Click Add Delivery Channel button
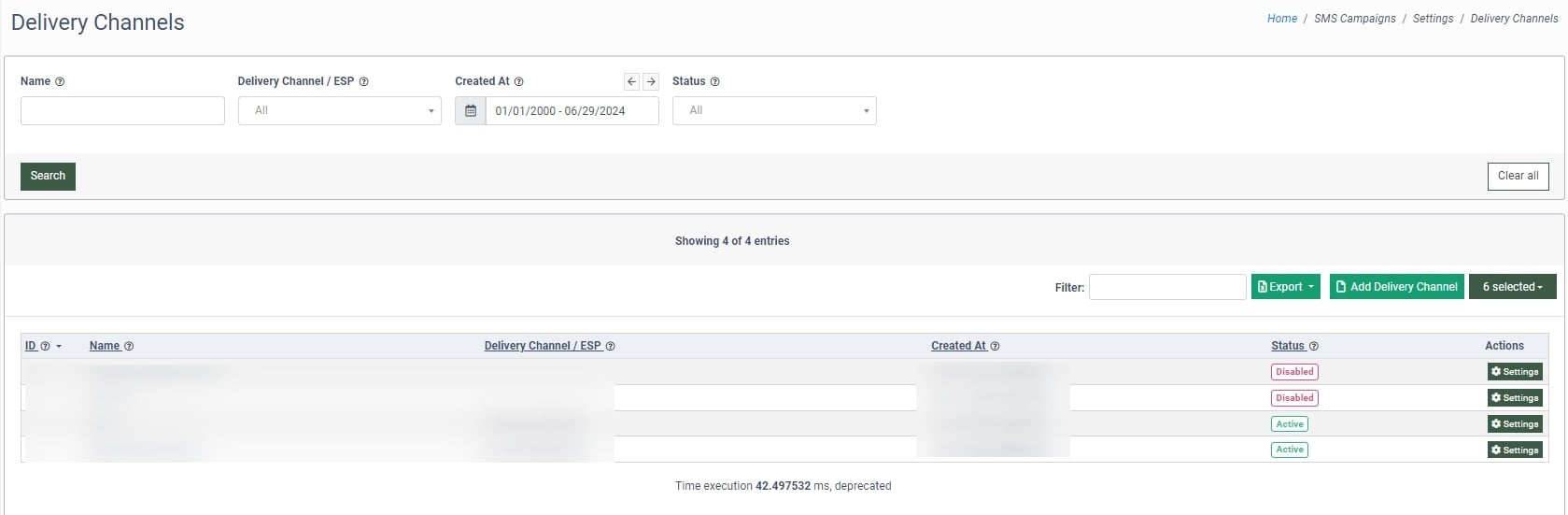Screen dimensions: 1568x515 [1396, 287]
